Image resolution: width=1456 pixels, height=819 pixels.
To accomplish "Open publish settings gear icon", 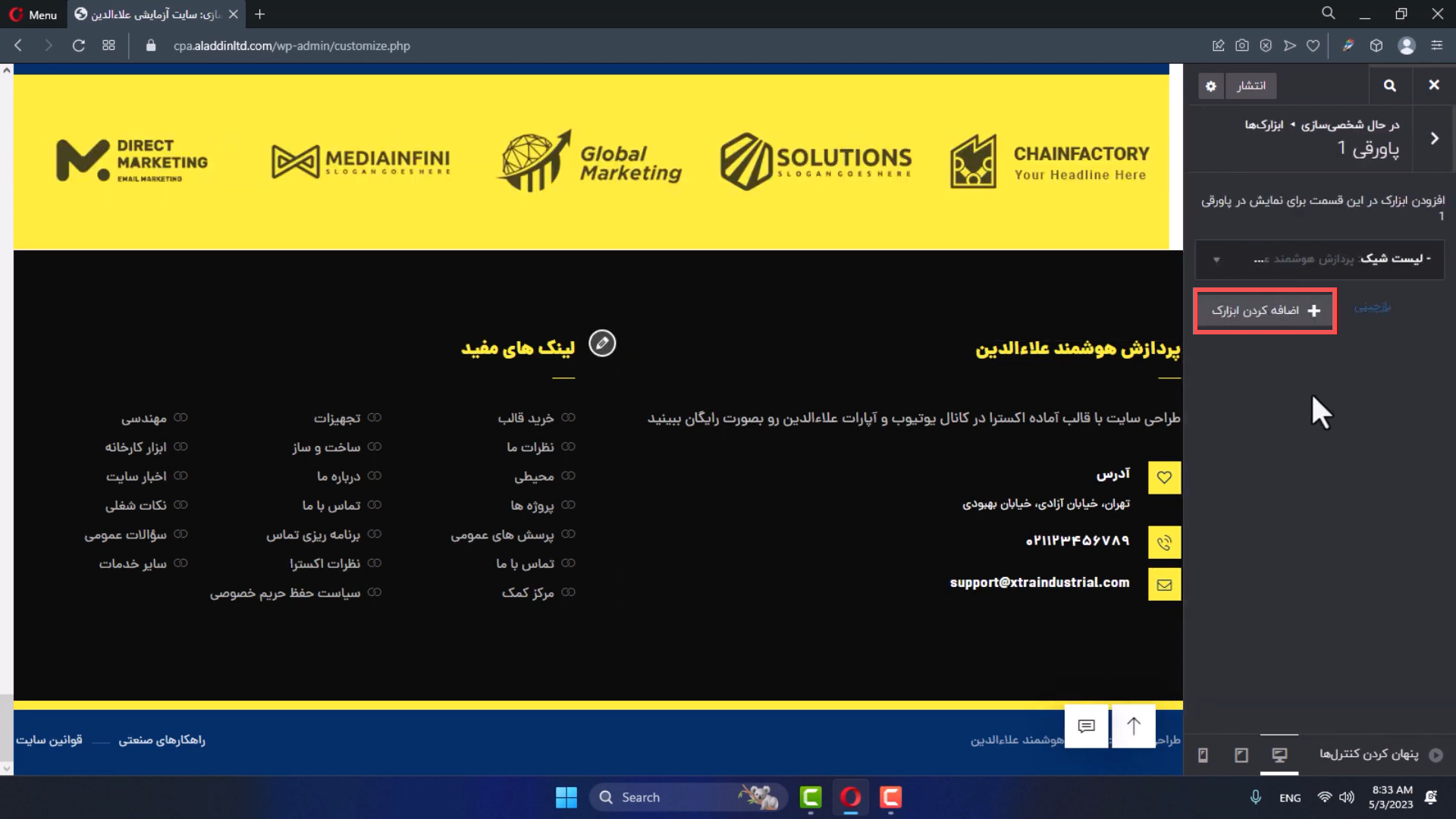I will click(1211, 86).
